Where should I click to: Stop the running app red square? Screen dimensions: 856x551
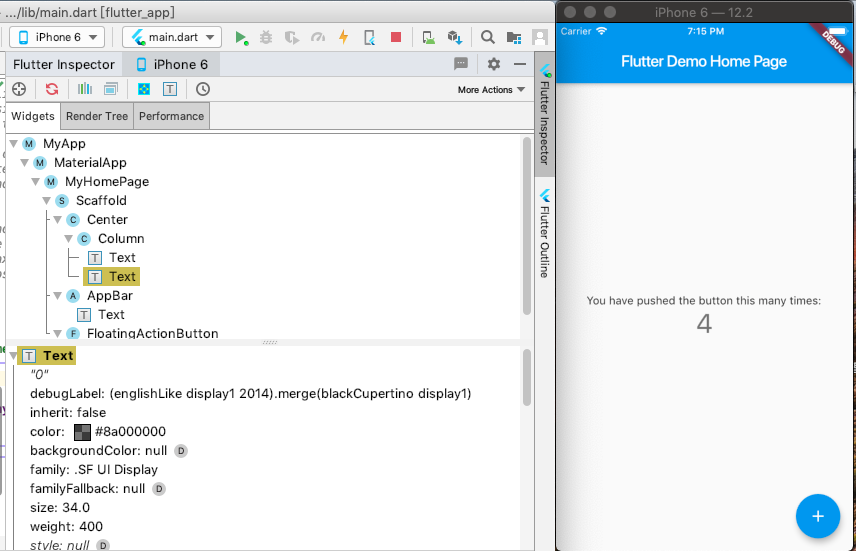click(x=396, y=37)
